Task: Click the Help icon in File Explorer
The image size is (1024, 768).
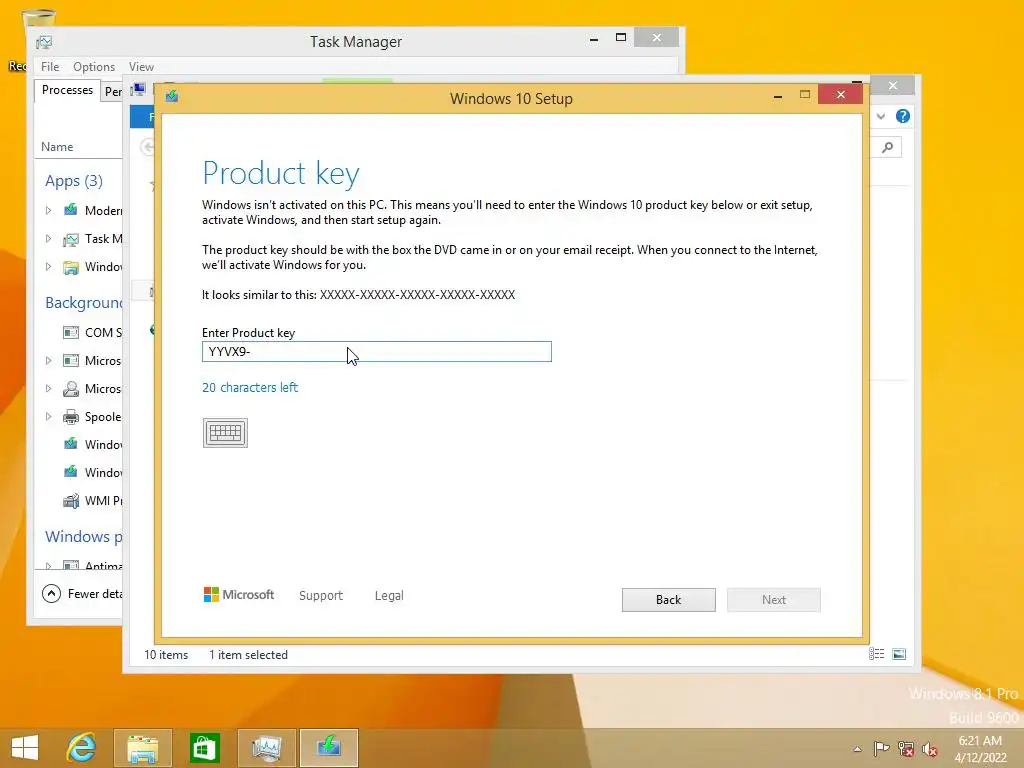Action: 903,116
